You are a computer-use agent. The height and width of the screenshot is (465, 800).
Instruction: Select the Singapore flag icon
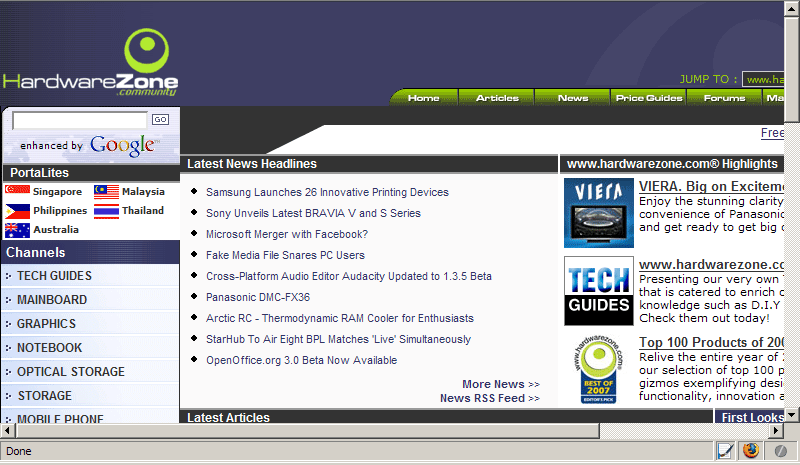[x=17, y=191]
